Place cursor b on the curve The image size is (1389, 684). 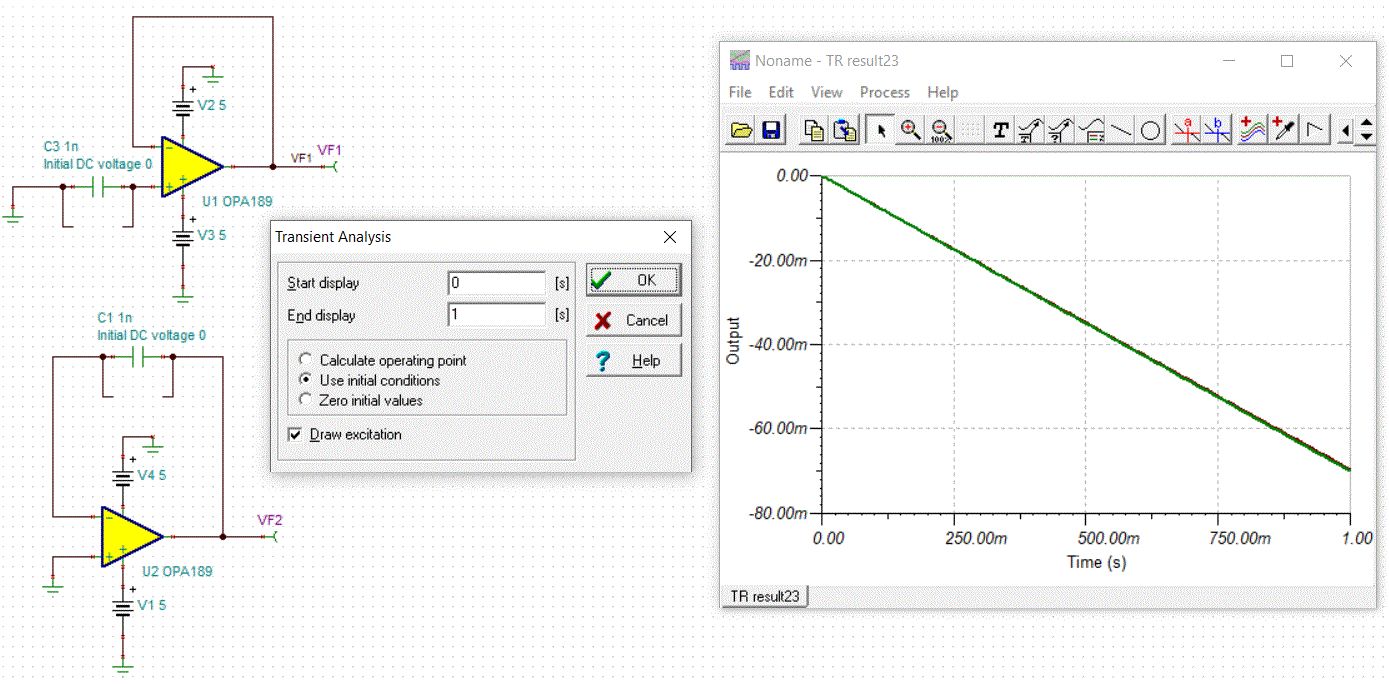[1217, 130]
